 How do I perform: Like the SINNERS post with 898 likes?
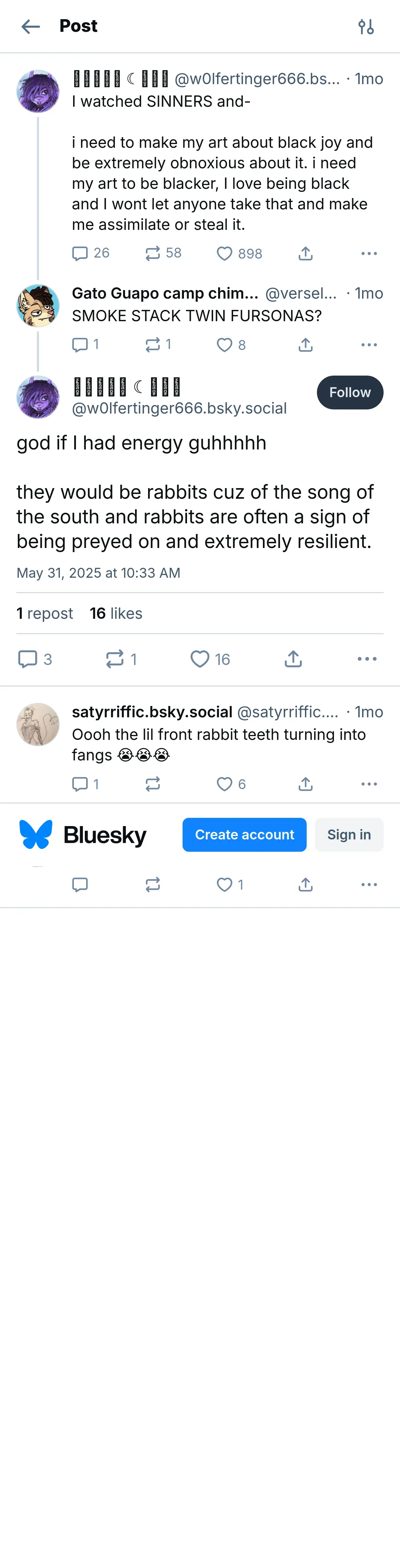[225, 253]
